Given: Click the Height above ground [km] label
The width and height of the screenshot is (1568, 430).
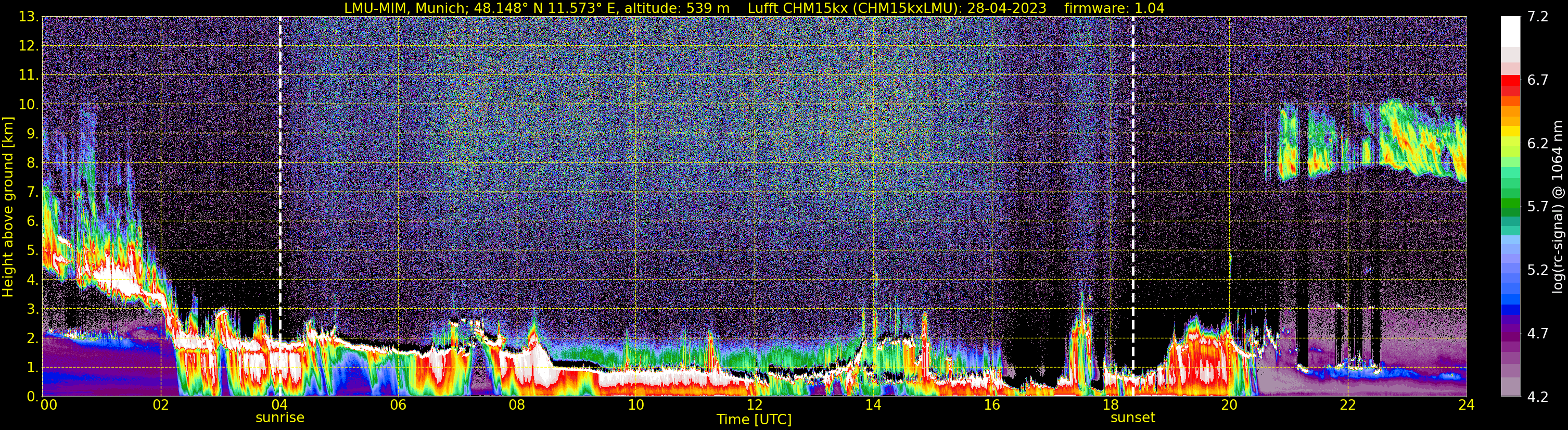Looking at the screenshot, I should click(x=8, y=207).
